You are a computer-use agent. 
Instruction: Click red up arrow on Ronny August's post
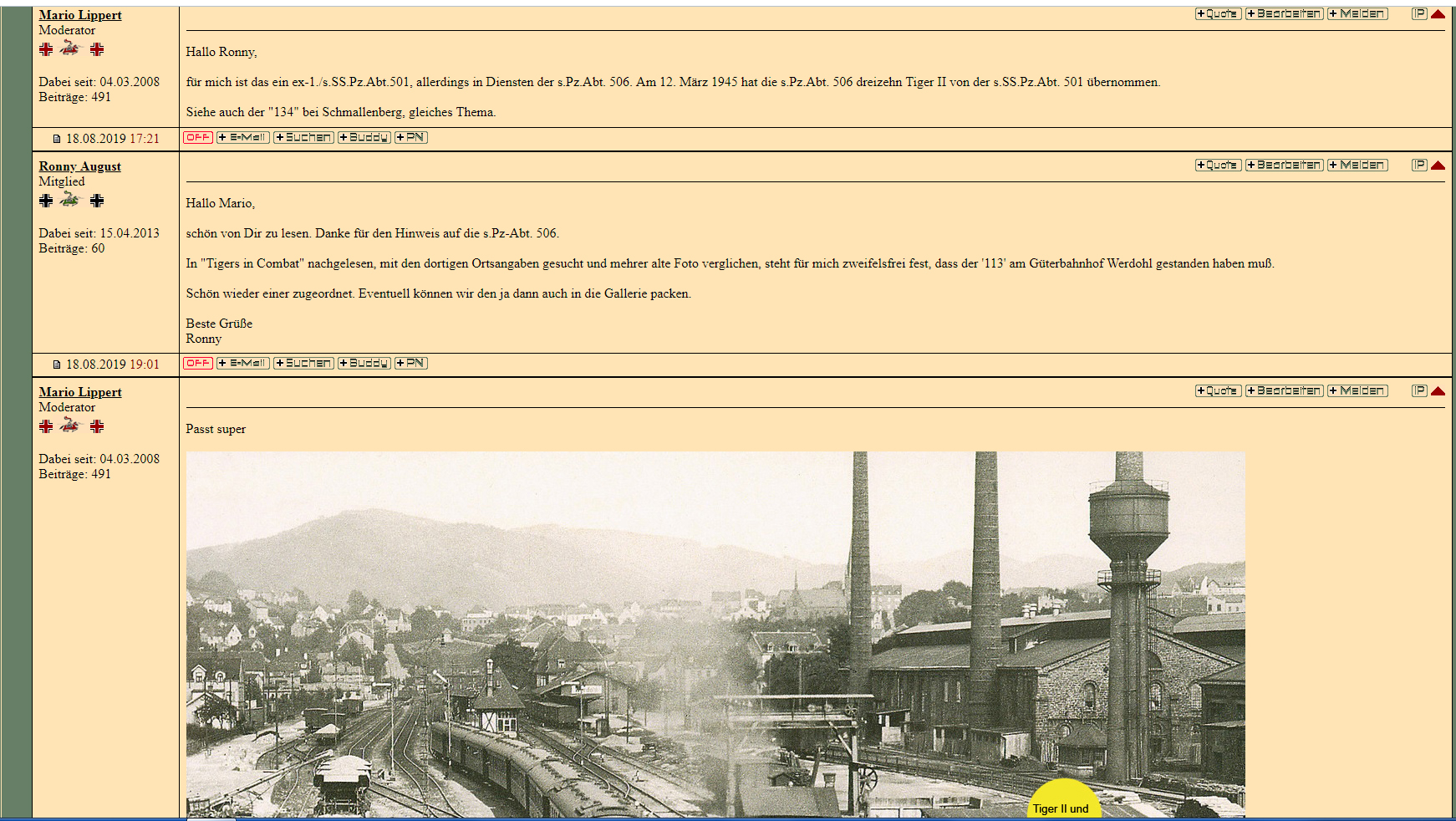coord(1438,166)
